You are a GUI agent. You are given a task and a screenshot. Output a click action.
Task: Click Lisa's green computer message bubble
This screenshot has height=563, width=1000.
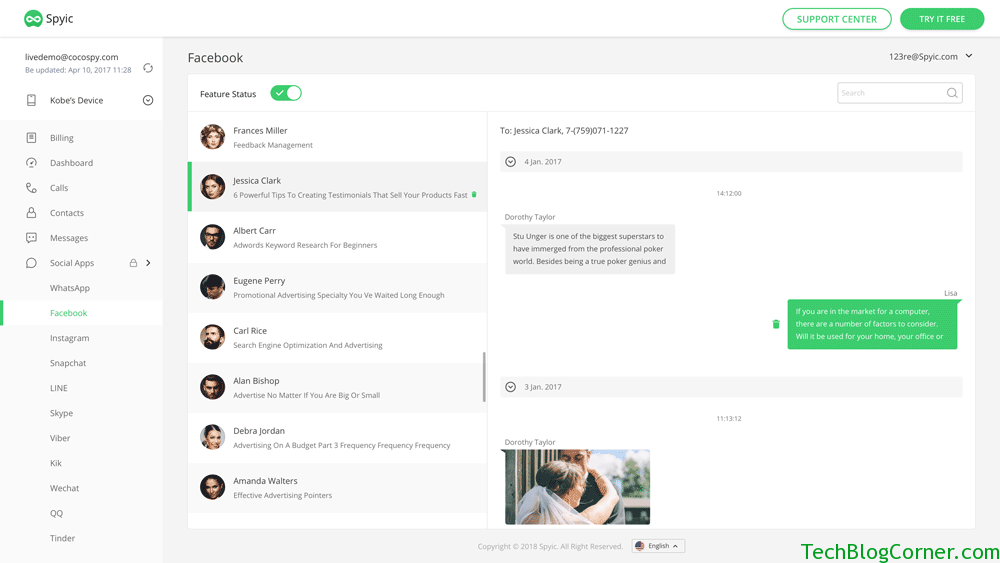click(x=872, y=324)
